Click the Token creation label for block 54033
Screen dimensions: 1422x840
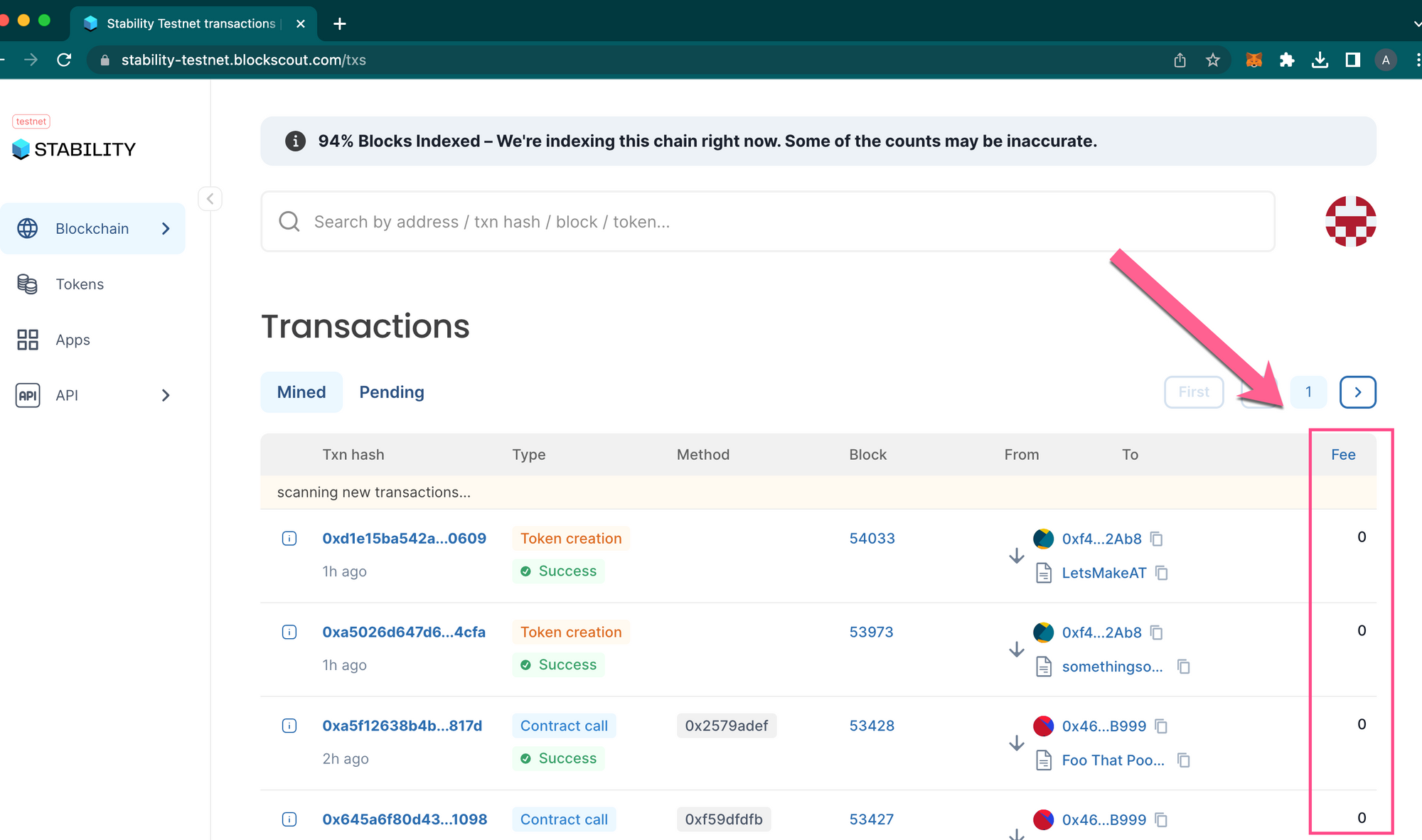tap(571, 539)
